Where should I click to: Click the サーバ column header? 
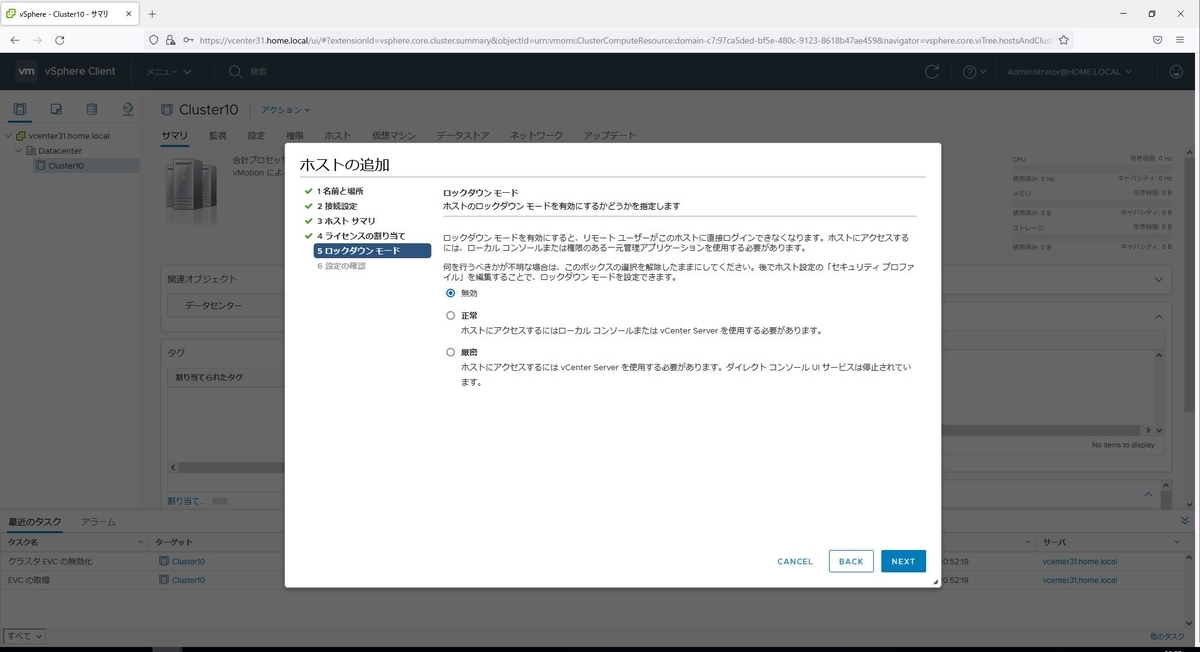[x=1054, y=541]
